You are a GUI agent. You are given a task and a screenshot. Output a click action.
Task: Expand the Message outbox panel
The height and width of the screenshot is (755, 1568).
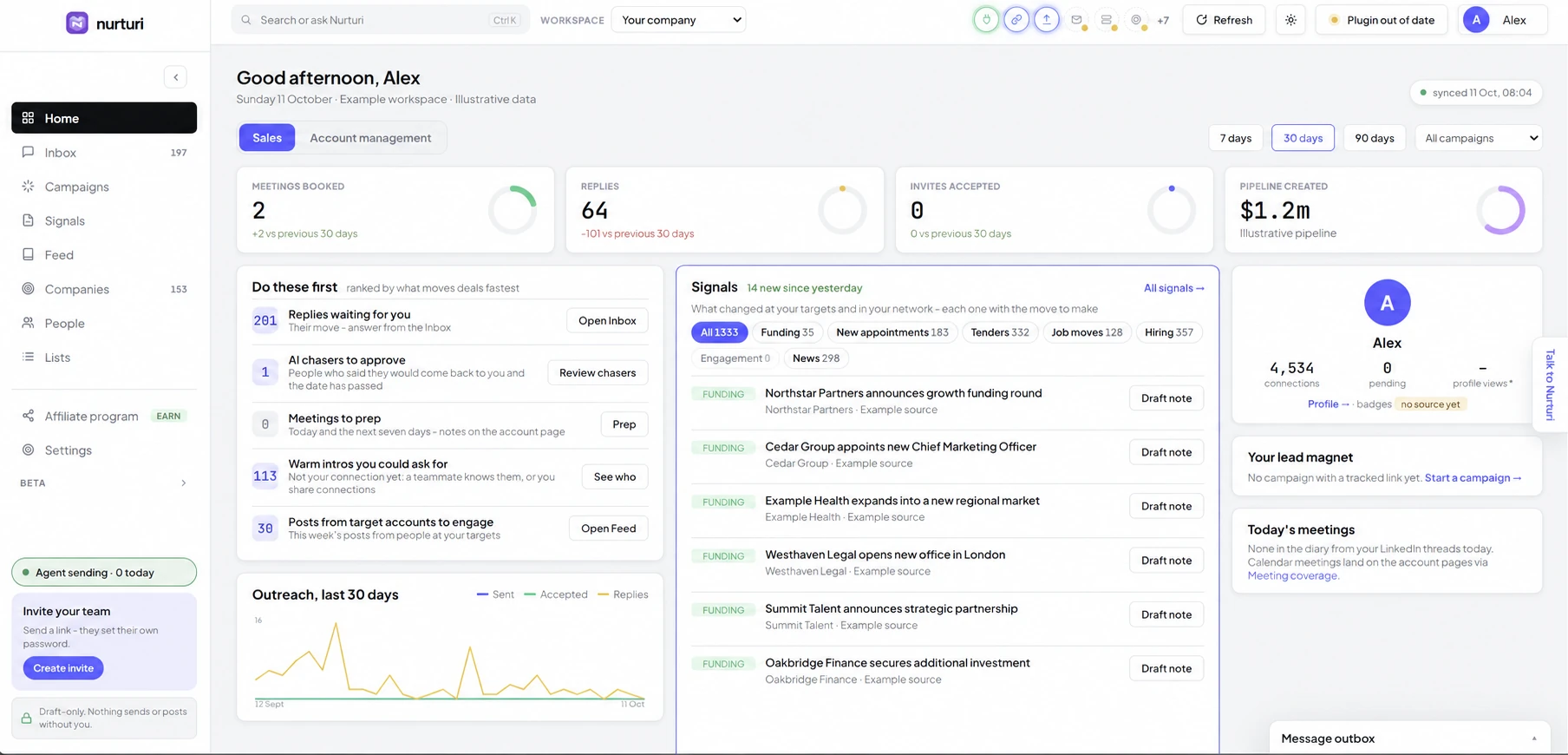tap(1411, 739)
